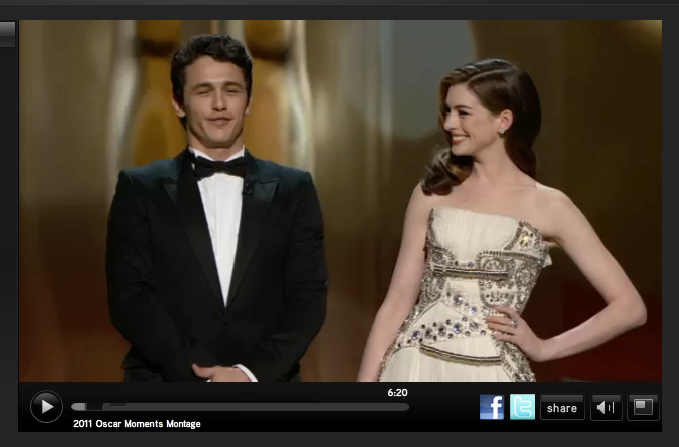Viewport: 679px width, 447px height.
Task: Switch to fullscreen view
Action: (643, 407)
